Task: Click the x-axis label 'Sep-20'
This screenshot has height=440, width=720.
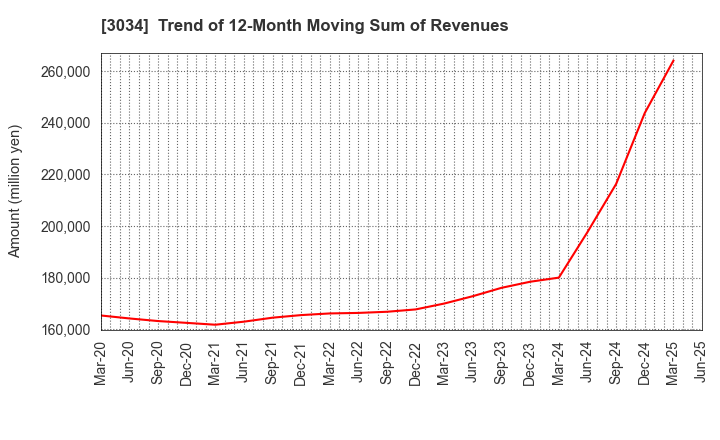Action: tap(157, 363)
